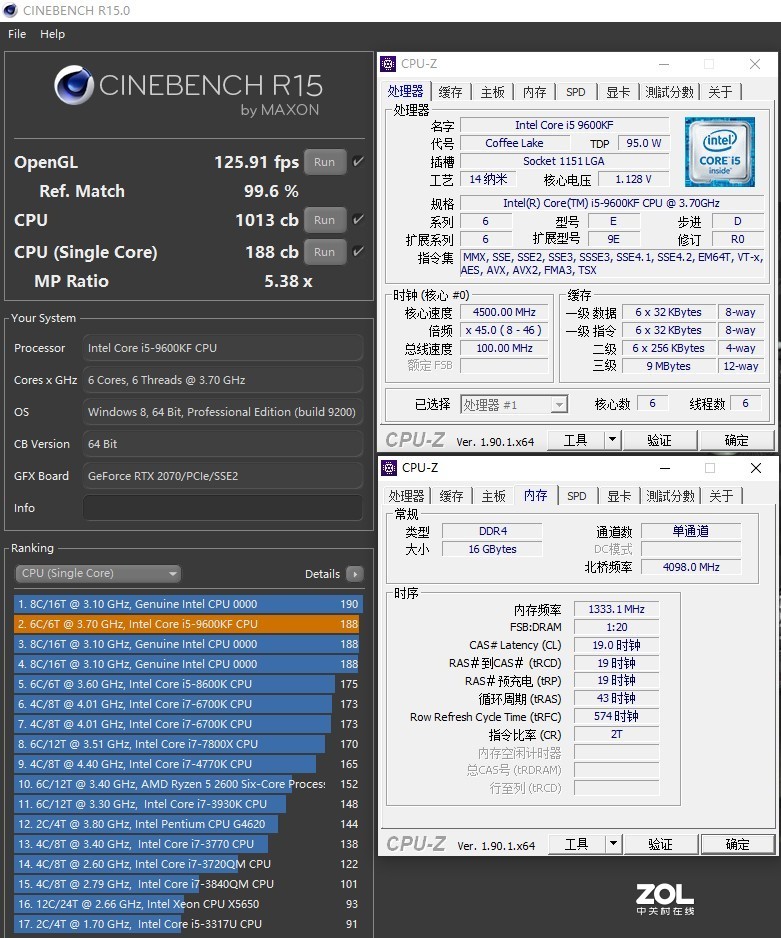Select 主板 tab in bottom CPU-Z window
Image resolution: width=781 pixels, height=938 pixels.
494,496
